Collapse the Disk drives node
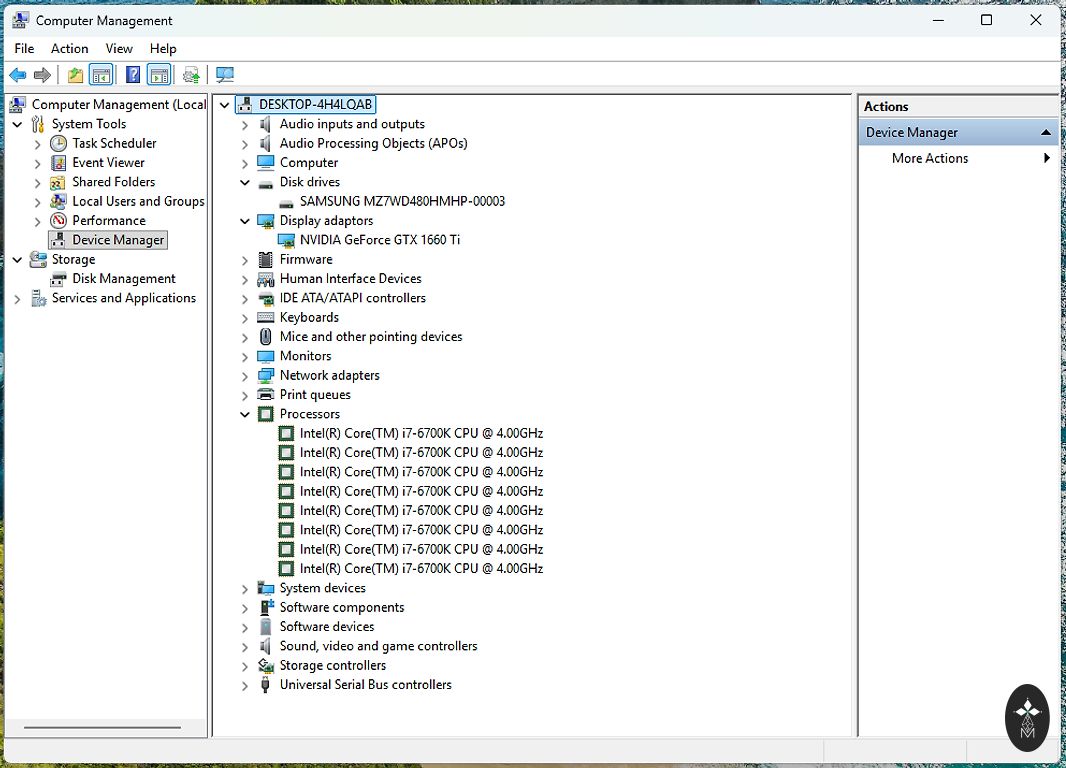 (245, 183)
